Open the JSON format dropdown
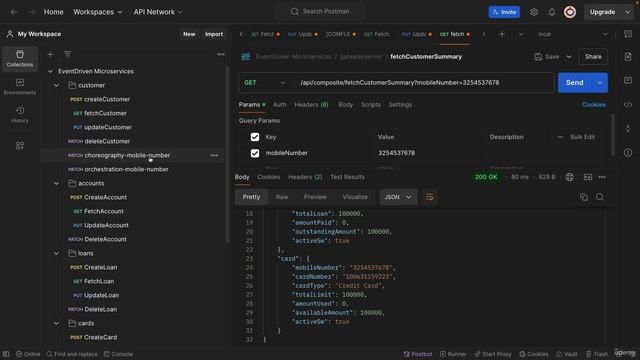 pyautogui.click(x=398, y=197)
